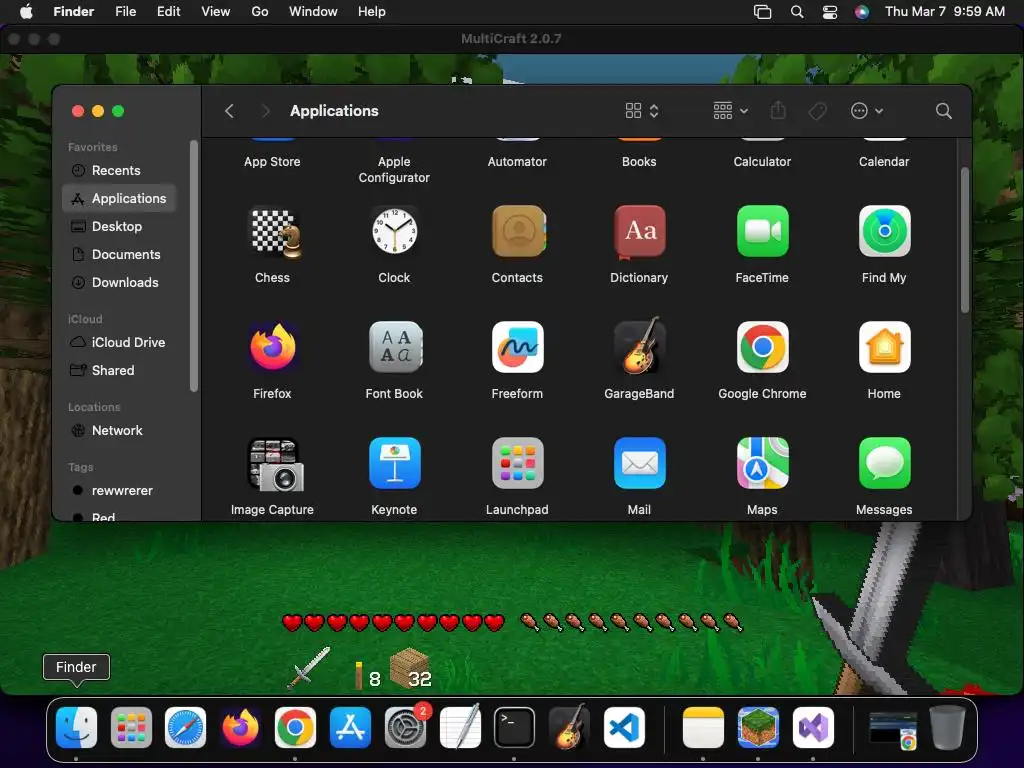The width and height of the screenshot is (1024, 768).
Task: Open the Edit menu
Action: click(x=168, y=11)
